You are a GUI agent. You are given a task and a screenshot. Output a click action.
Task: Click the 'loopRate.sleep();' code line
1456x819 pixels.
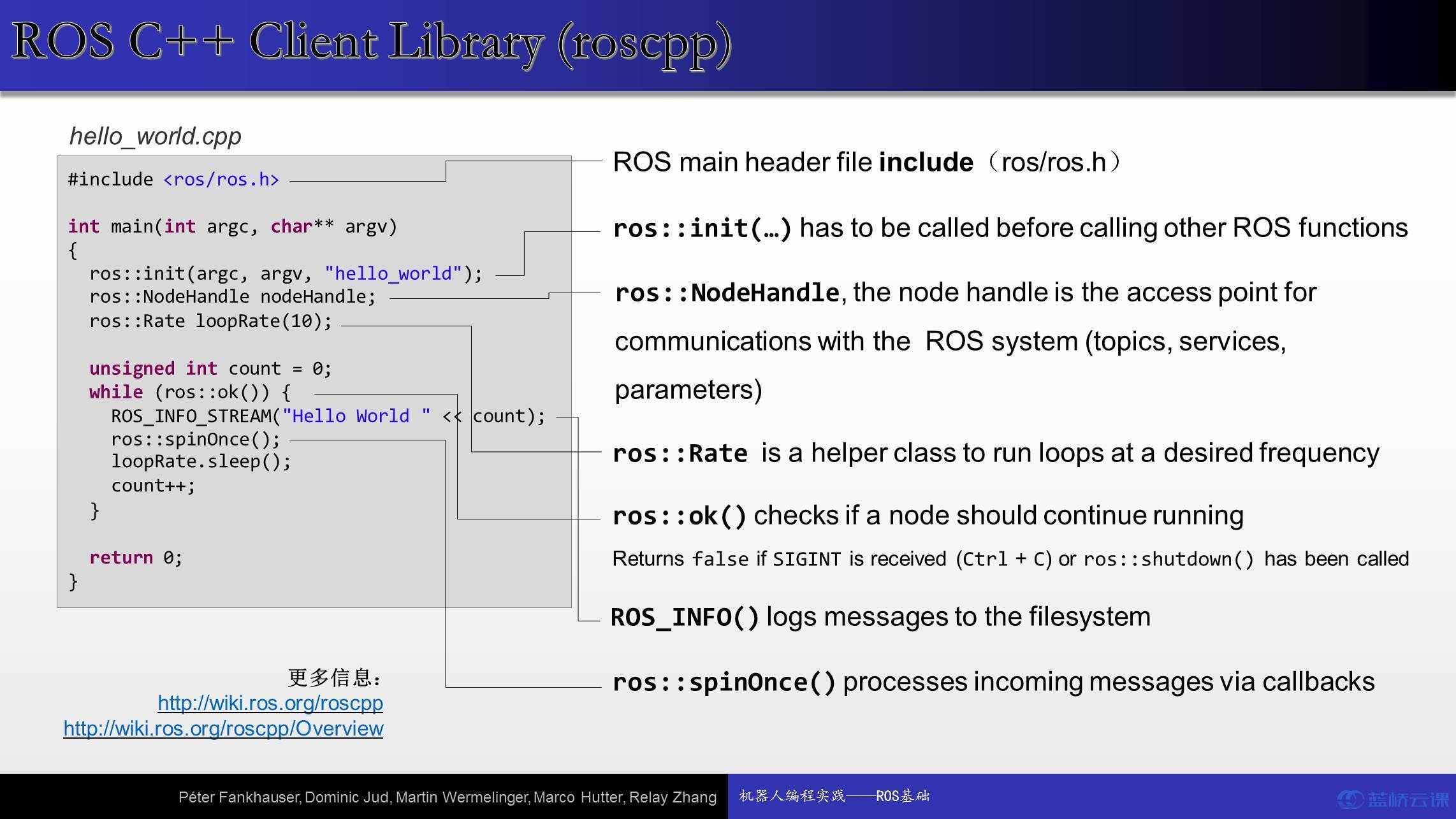pyautogui.click(x=201, y=461)
